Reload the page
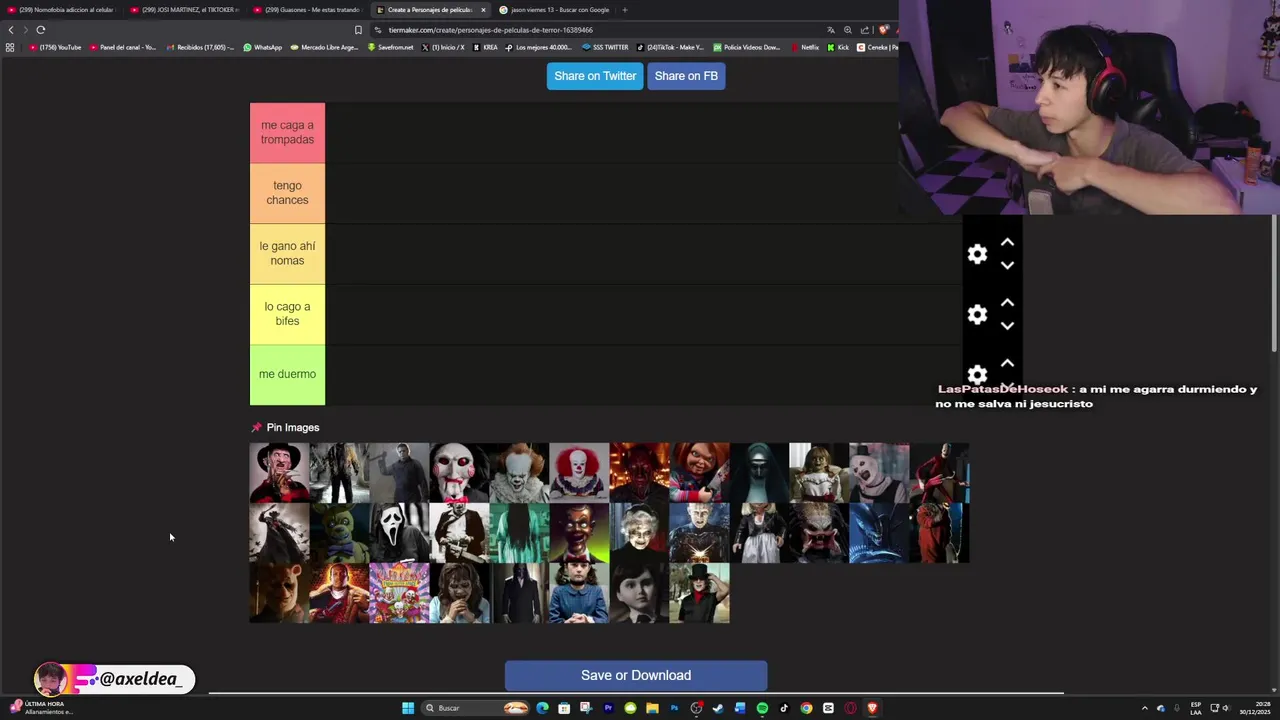Screen dimensions: 1280x720 41,30
